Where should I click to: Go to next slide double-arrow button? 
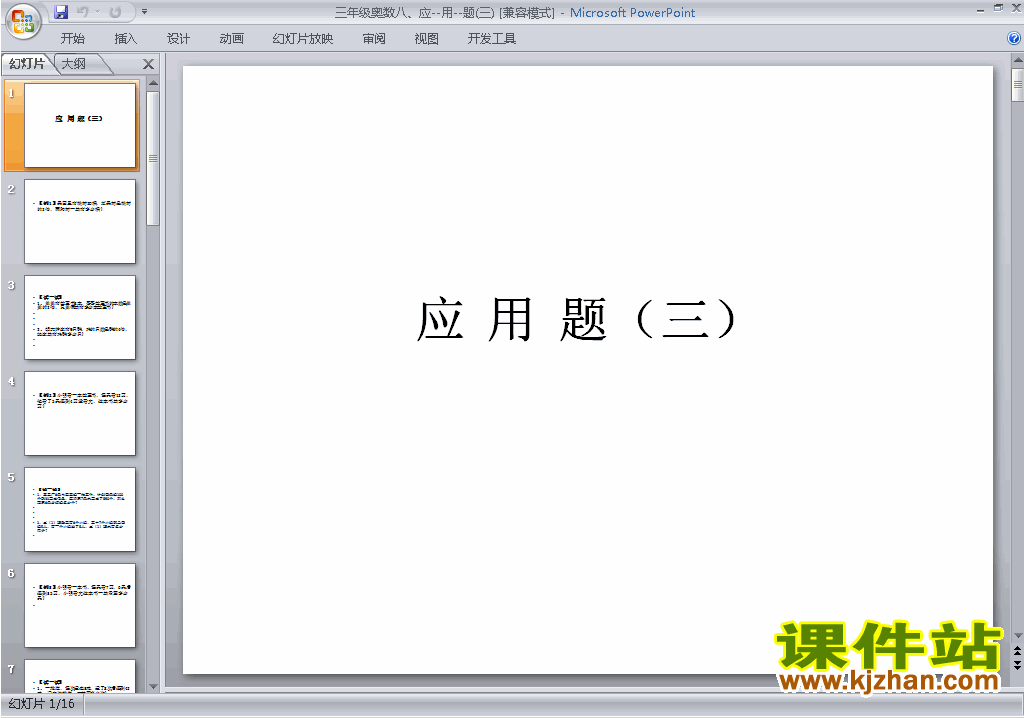[1017, 664]
